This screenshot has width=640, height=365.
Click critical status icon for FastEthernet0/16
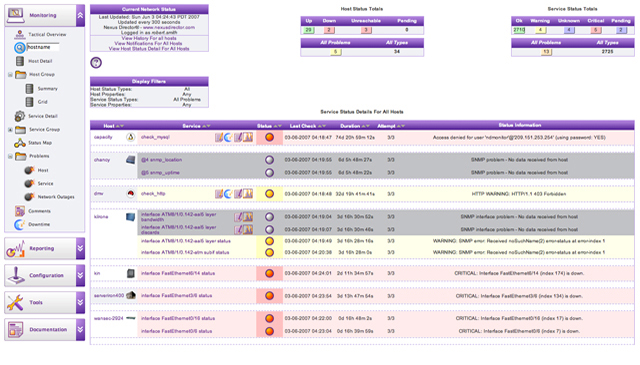[x=269, y=318]
